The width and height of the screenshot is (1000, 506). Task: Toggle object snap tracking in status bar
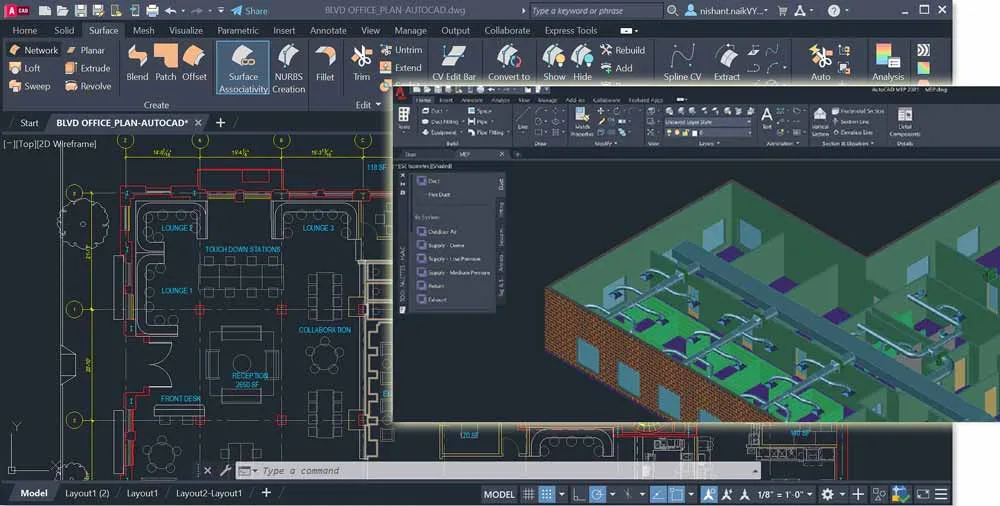pos(658,494)
